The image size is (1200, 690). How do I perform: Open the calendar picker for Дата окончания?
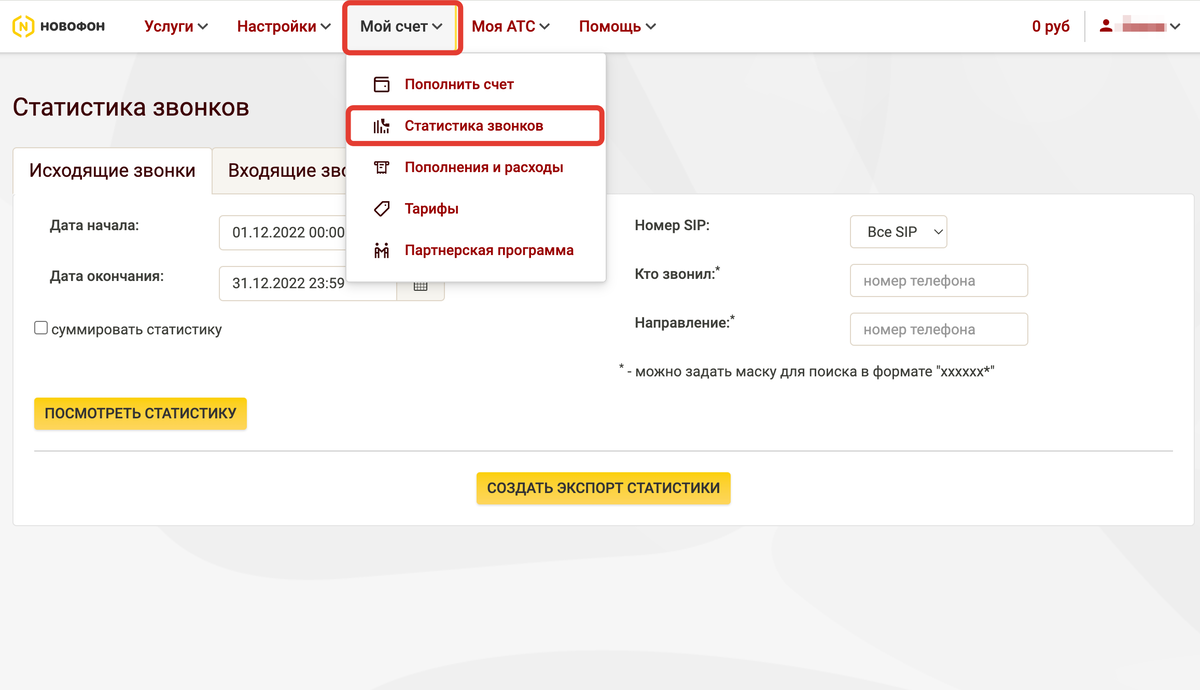coord(421,285)
